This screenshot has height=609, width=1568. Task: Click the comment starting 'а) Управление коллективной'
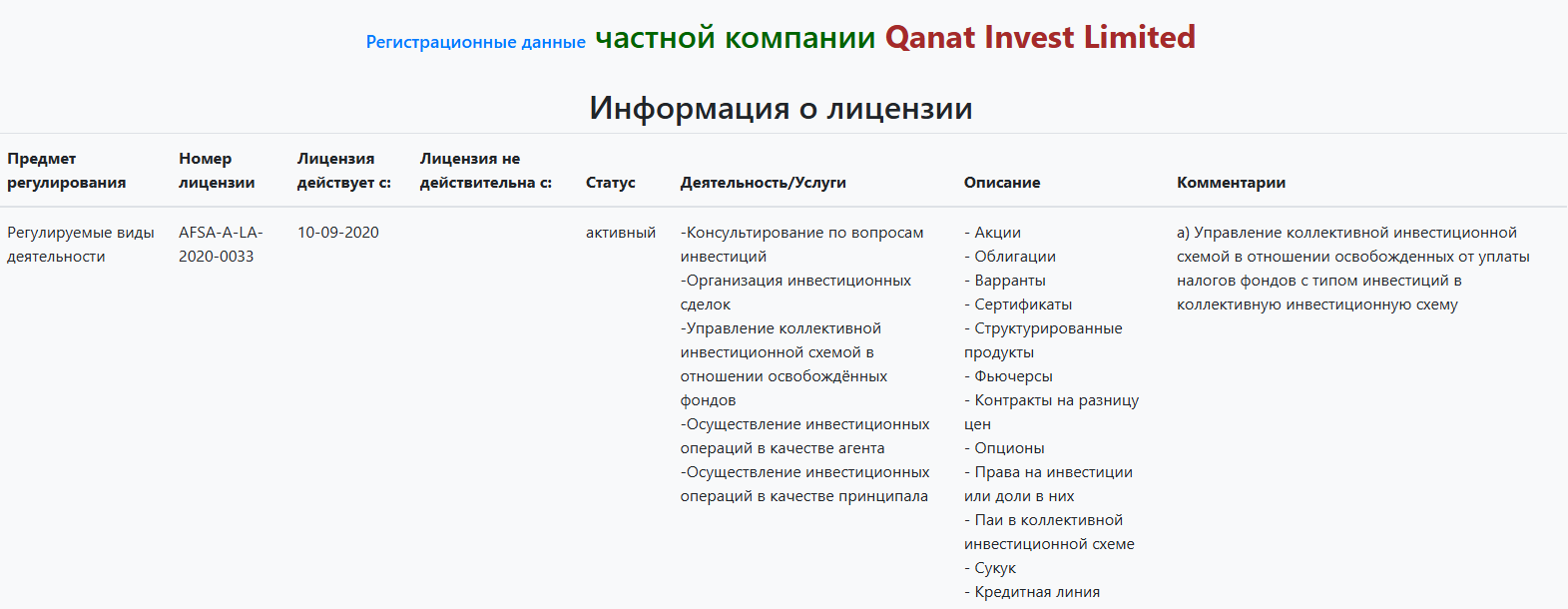[1353, 269]
